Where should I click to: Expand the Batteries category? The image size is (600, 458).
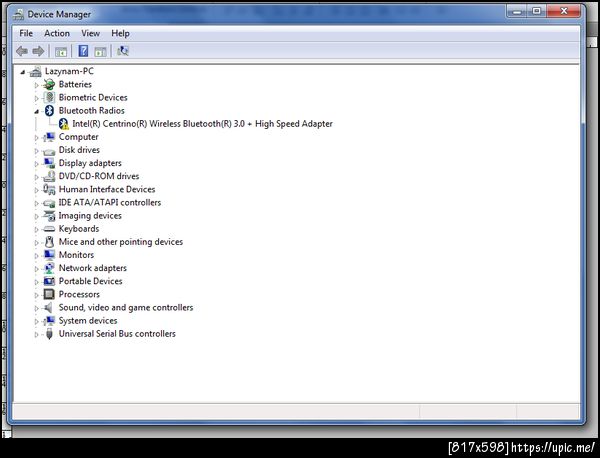[36, 85]
